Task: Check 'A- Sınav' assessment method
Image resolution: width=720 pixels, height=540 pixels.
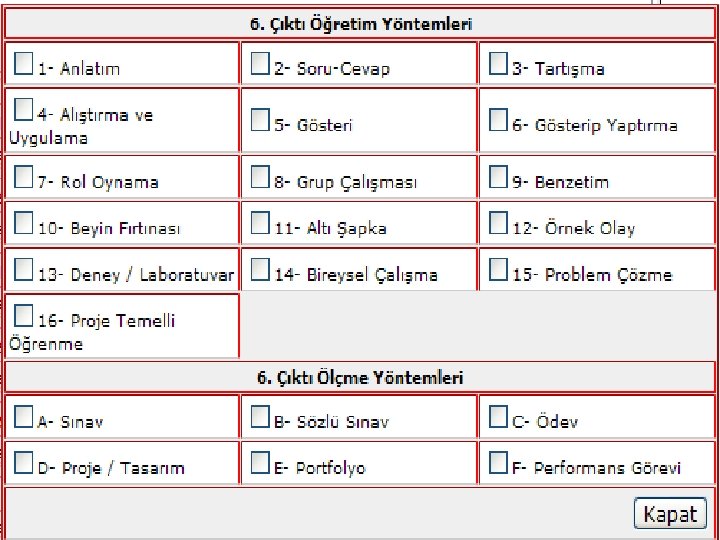Action: coord(24,419)
